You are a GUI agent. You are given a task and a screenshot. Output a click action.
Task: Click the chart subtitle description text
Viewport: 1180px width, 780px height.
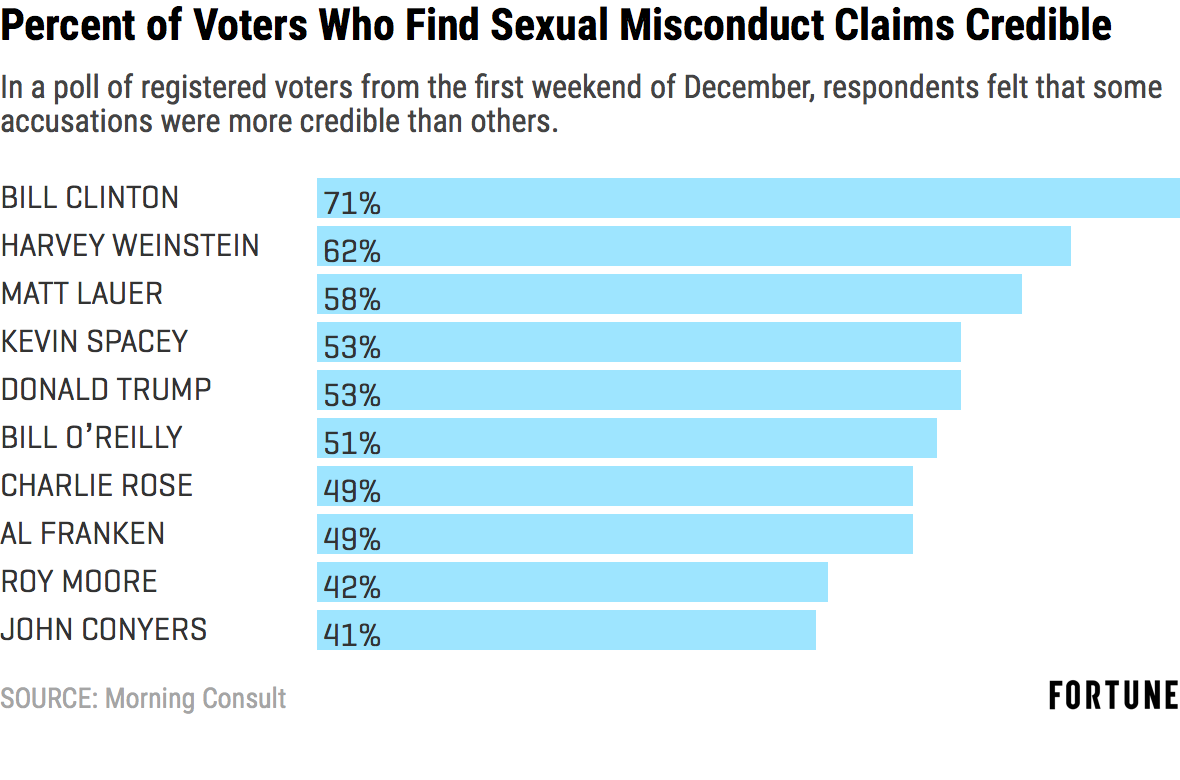coord(580,105)
